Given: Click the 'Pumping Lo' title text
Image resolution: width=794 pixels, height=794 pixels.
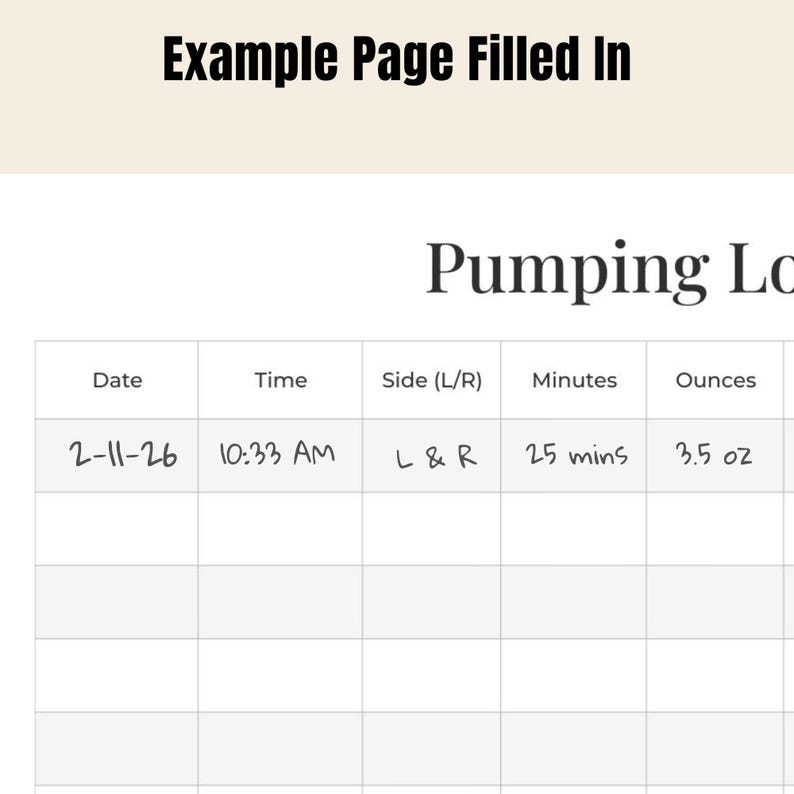Looking at the screenshot, I should (x=610, y=271).
